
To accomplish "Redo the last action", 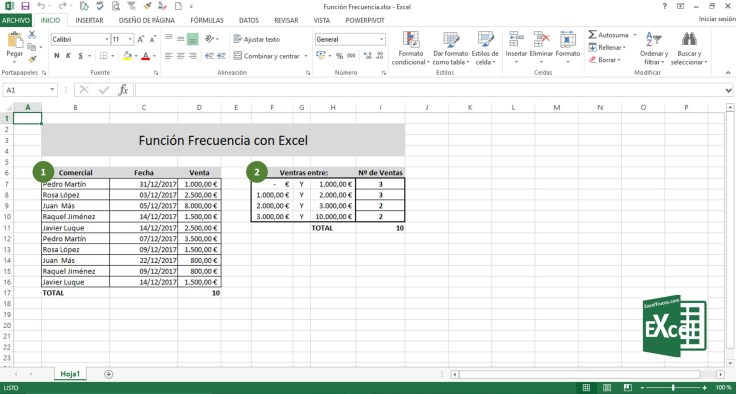I will pyautogui.click(x=62, y=6).
